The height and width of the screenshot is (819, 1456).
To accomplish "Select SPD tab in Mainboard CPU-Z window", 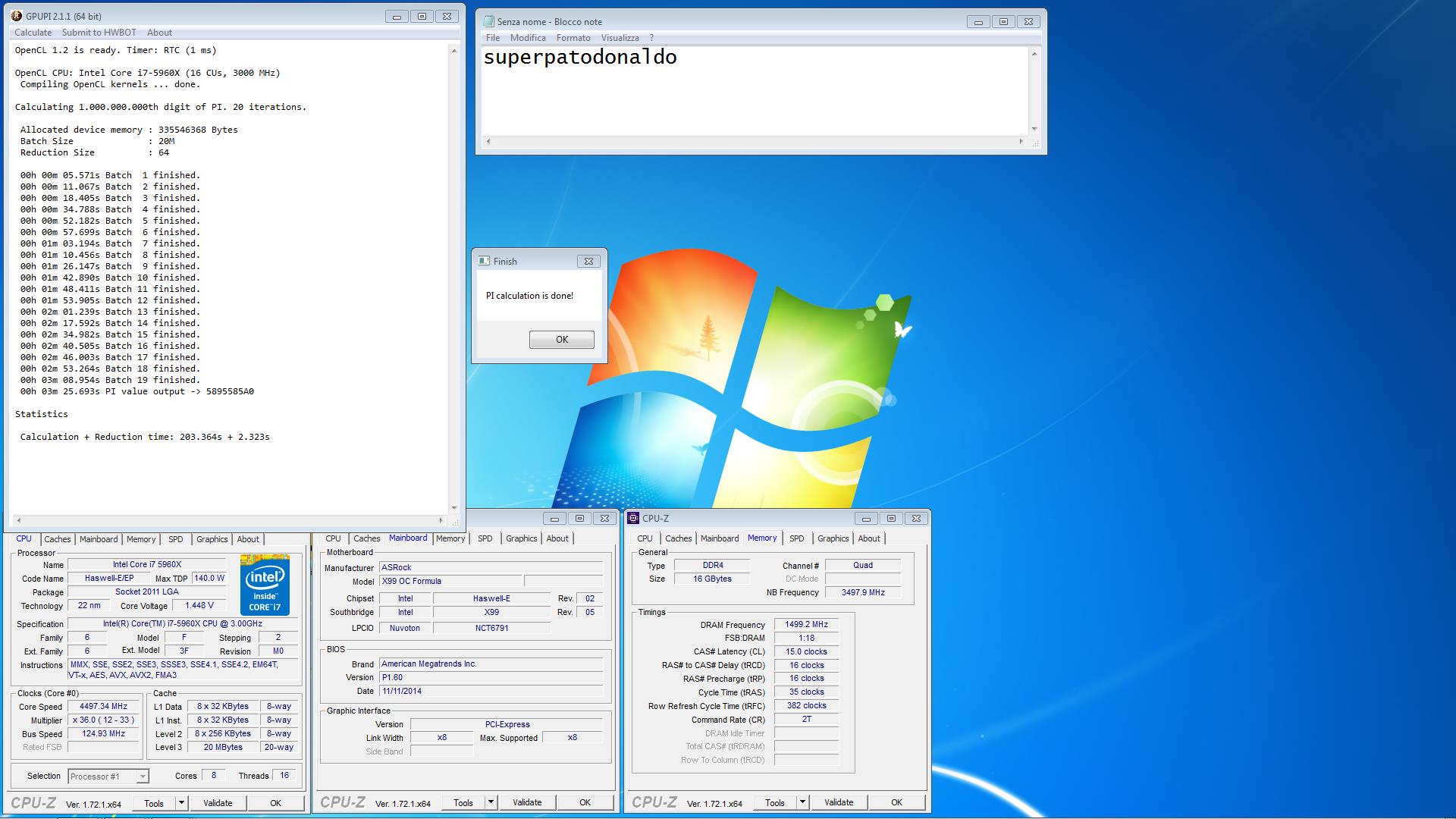I will click(485, 538).
